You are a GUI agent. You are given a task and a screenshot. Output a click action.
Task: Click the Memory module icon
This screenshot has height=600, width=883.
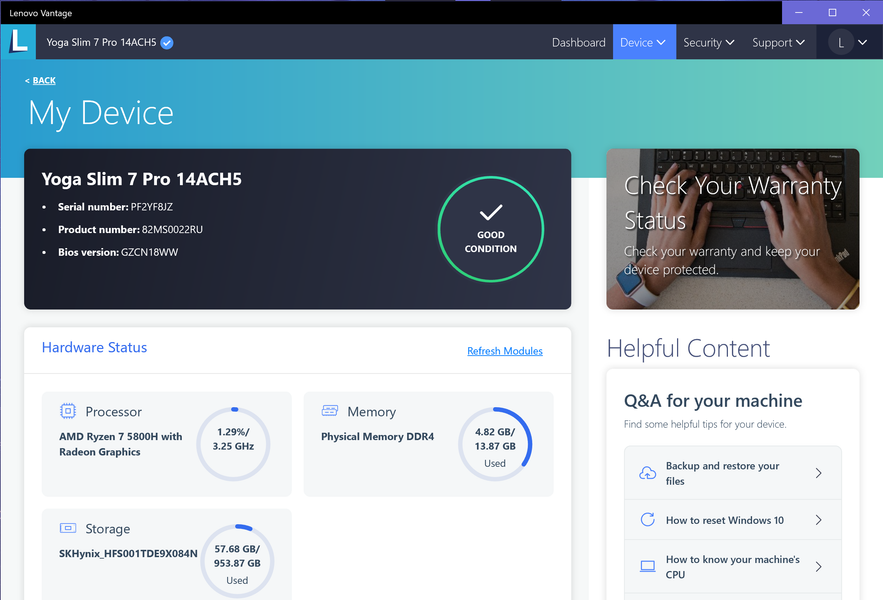[329, 411]
